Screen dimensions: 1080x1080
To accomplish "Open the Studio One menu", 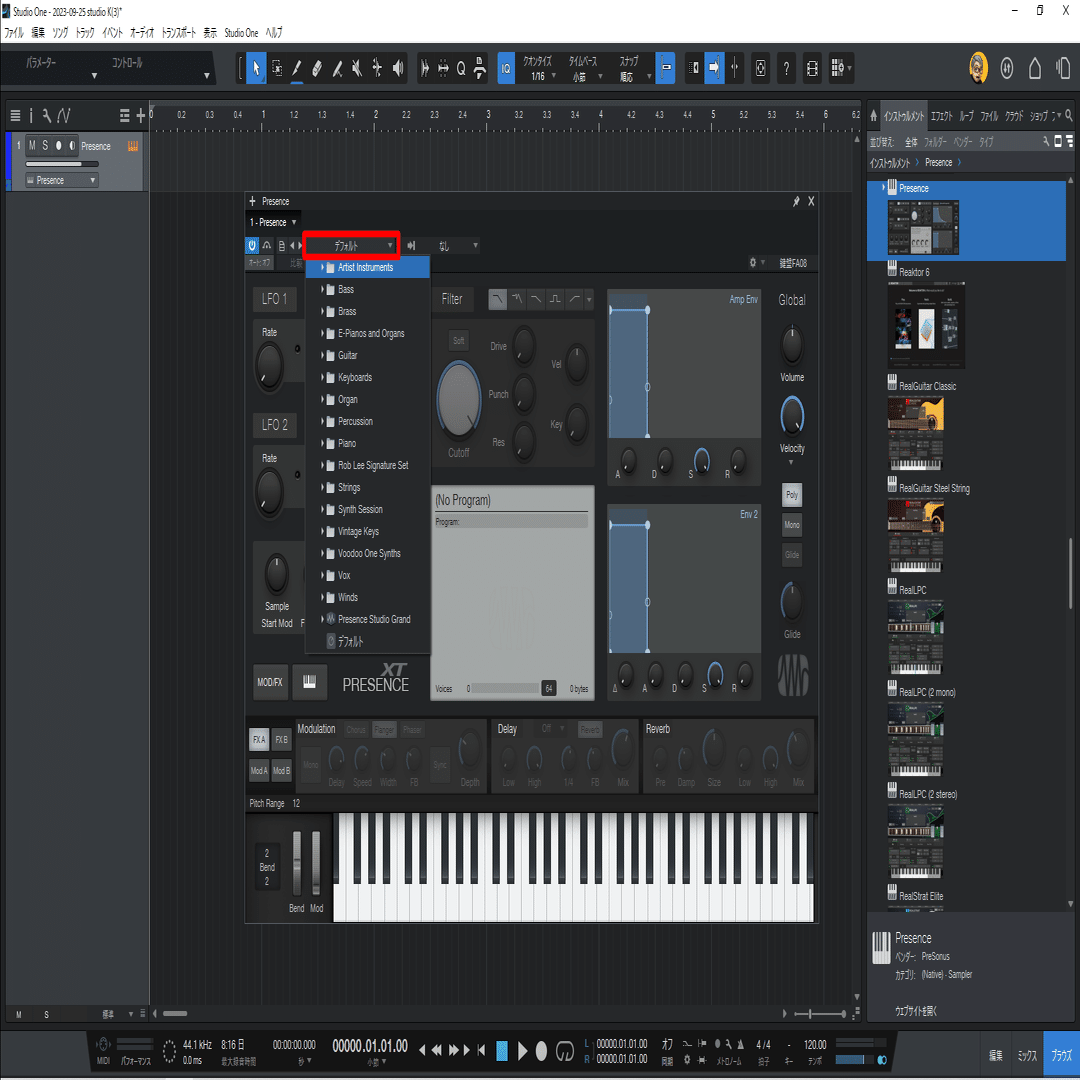I will 240,32.
